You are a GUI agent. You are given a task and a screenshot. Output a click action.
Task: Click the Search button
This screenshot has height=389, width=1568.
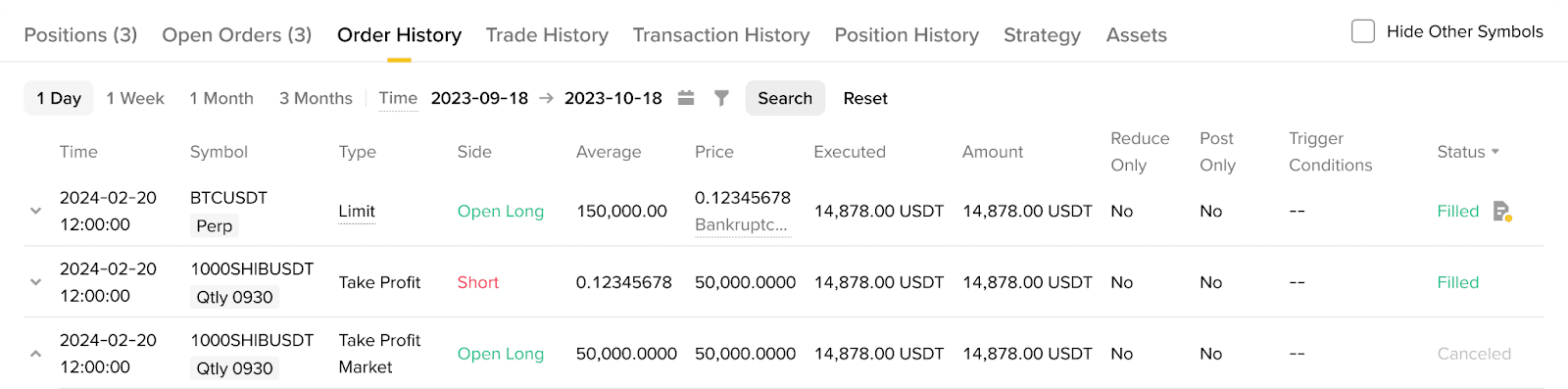click(785, 98)
